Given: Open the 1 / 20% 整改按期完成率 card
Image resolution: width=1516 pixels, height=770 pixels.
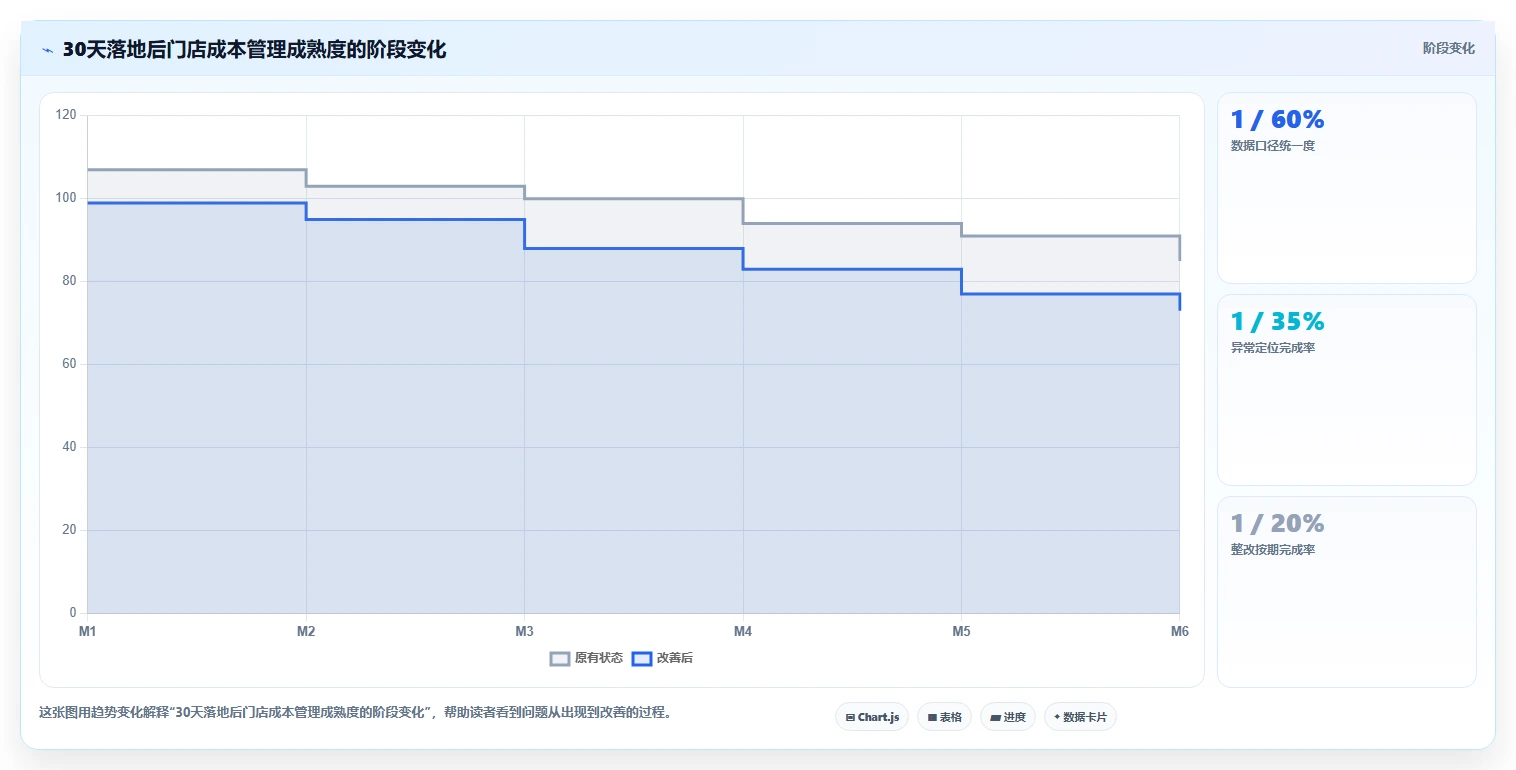Looking at the screenshot, I should pyautogui.click(x=1346, y=592).
